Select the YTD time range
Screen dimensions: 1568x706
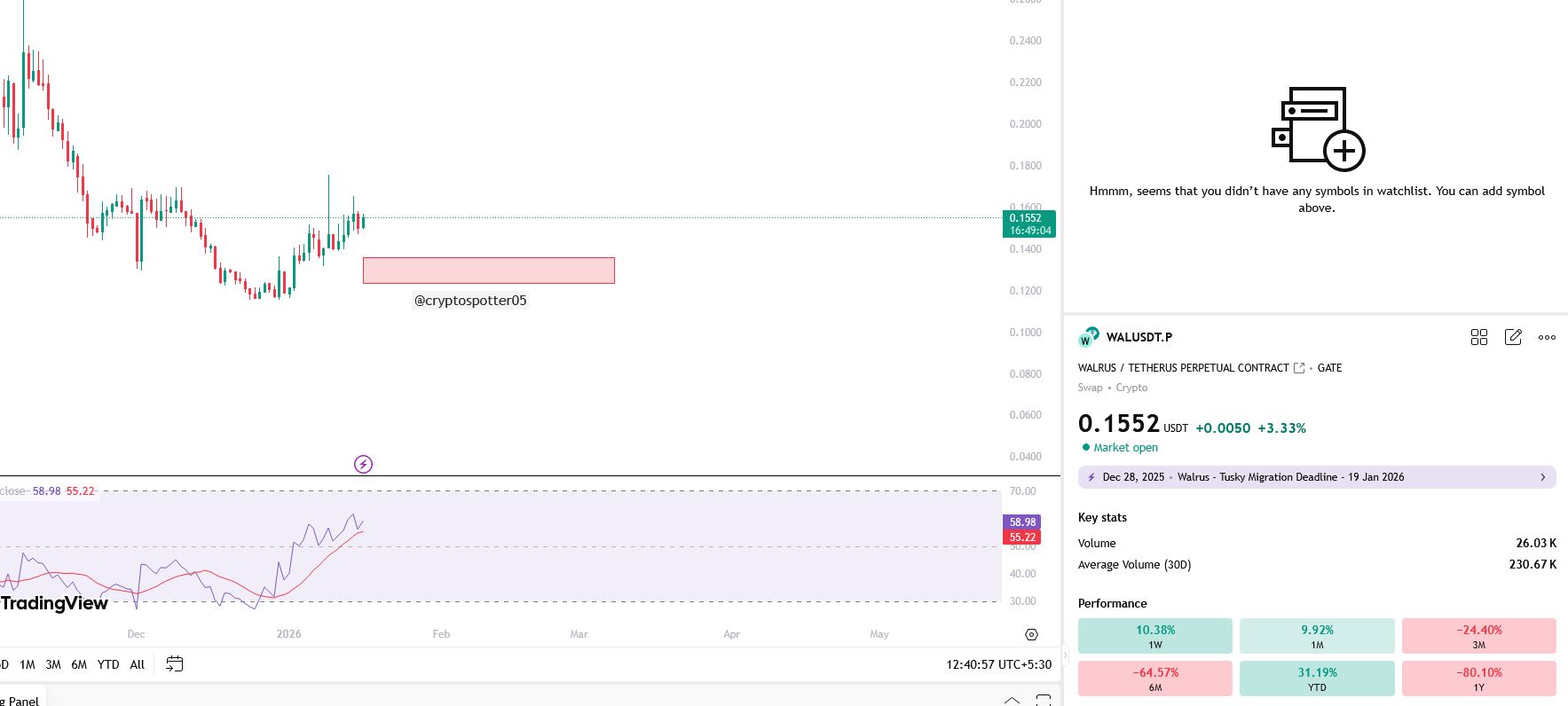pos(108,664)
